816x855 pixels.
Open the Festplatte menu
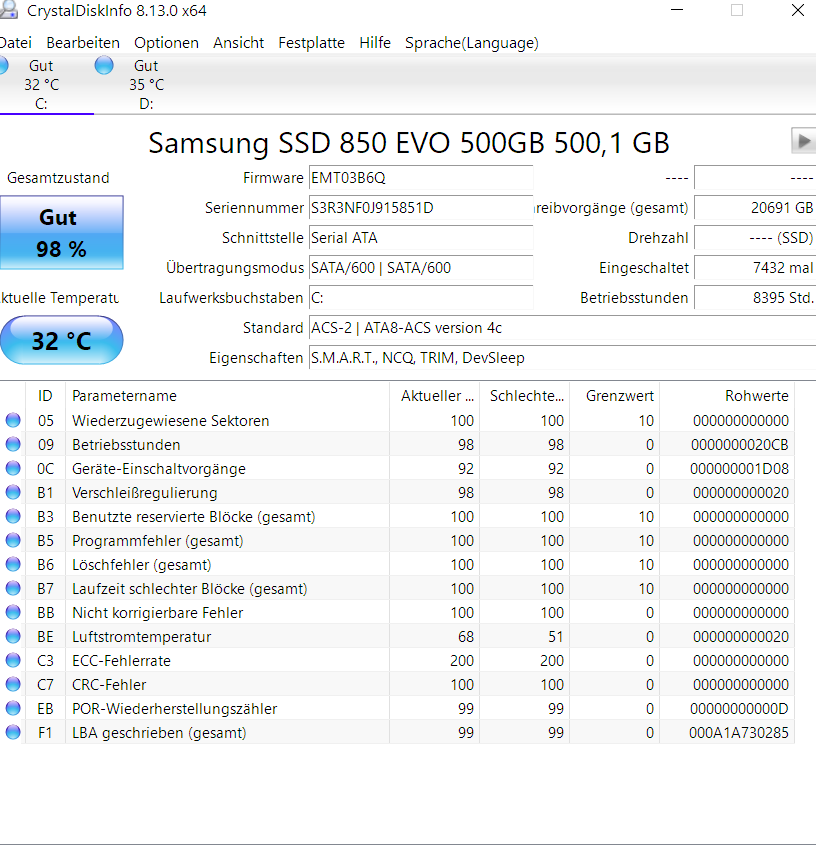click(311, 43)
